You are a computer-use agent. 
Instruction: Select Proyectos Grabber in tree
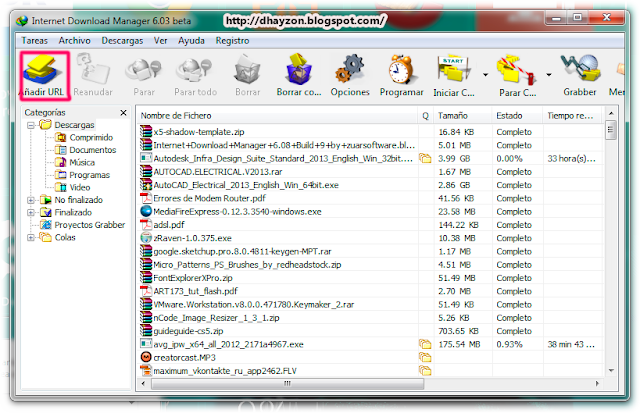pos(90,225)
